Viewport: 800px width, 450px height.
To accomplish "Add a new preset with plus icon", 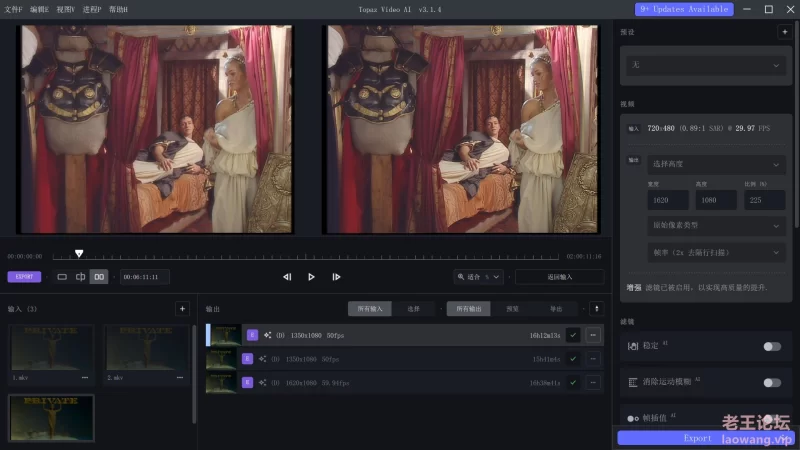I will (x=784, y=32).
